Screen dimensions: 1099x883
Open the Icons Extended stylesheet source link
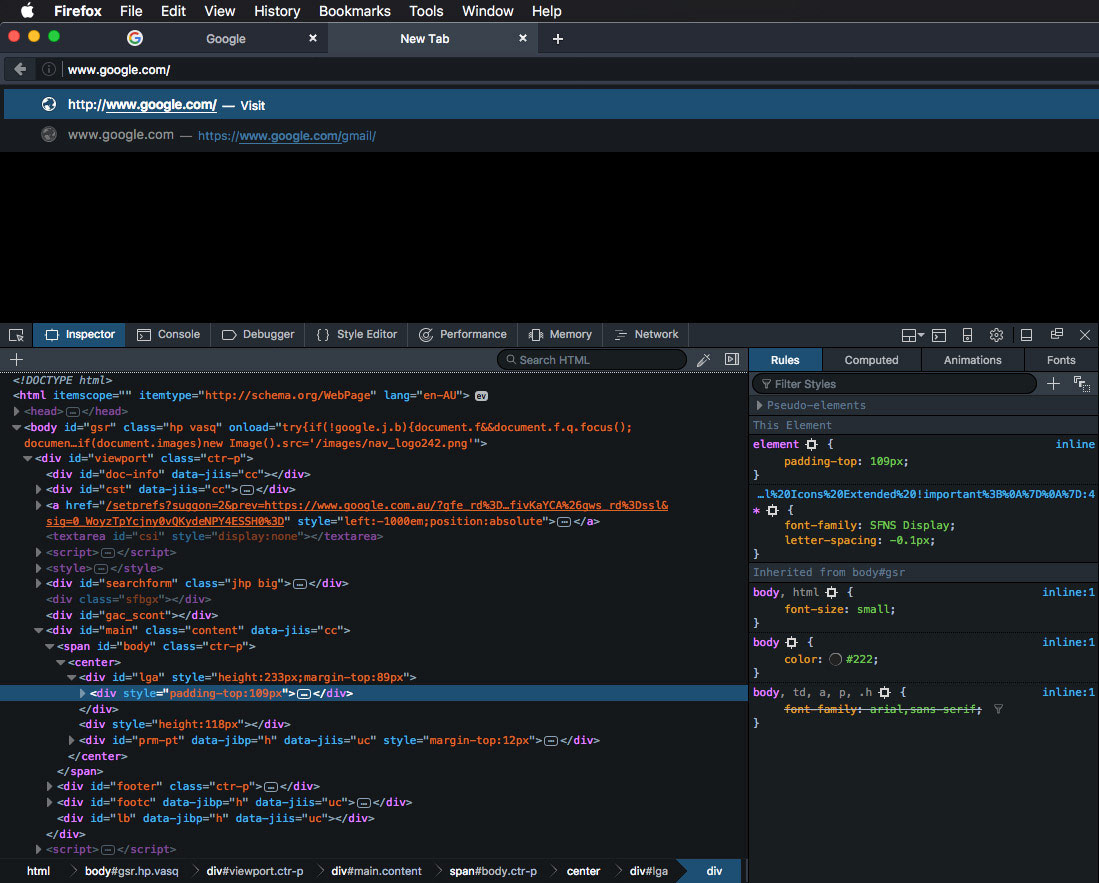[925, 494]
